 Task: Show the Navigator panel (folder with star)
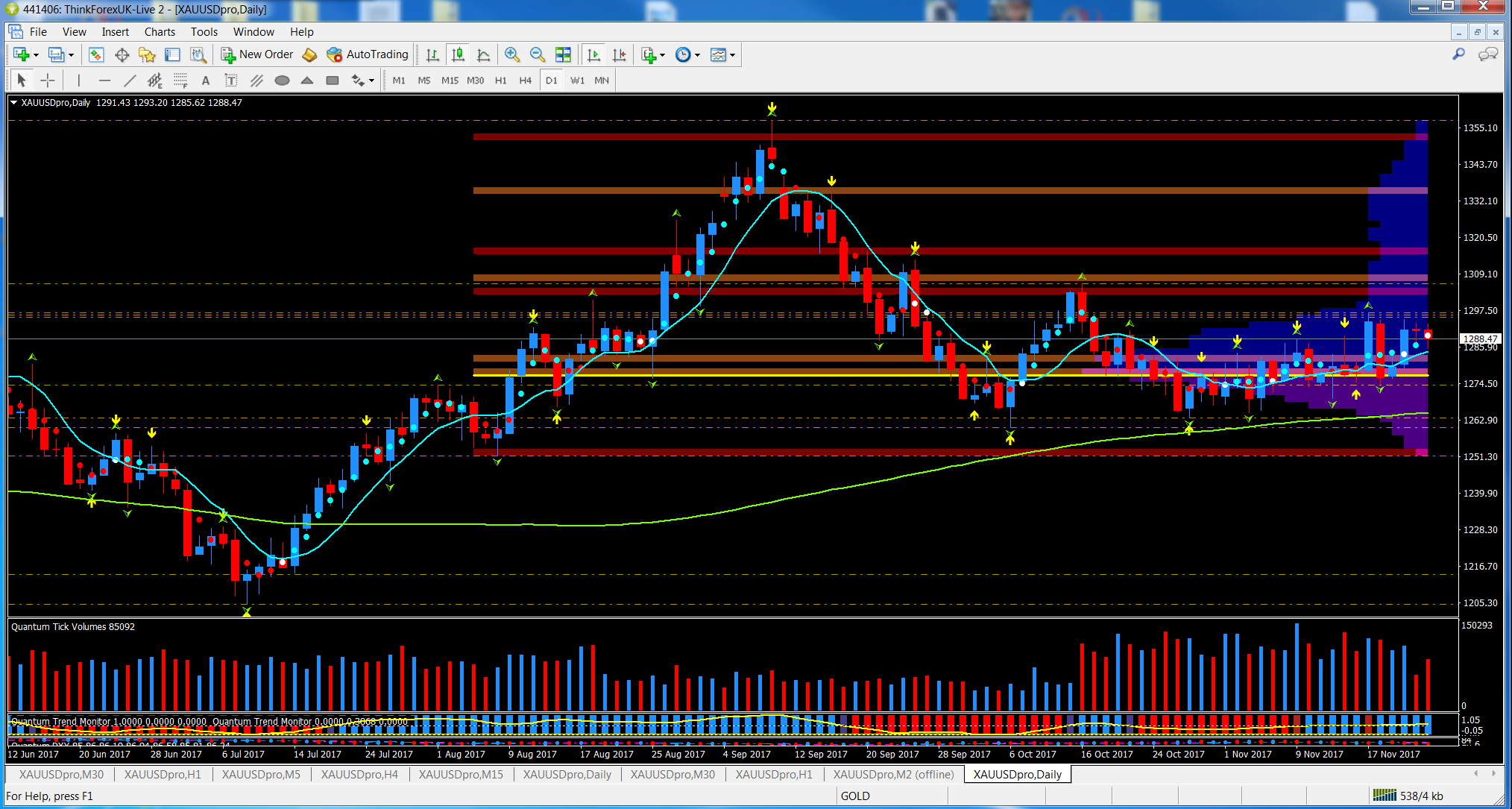(147, 54)
